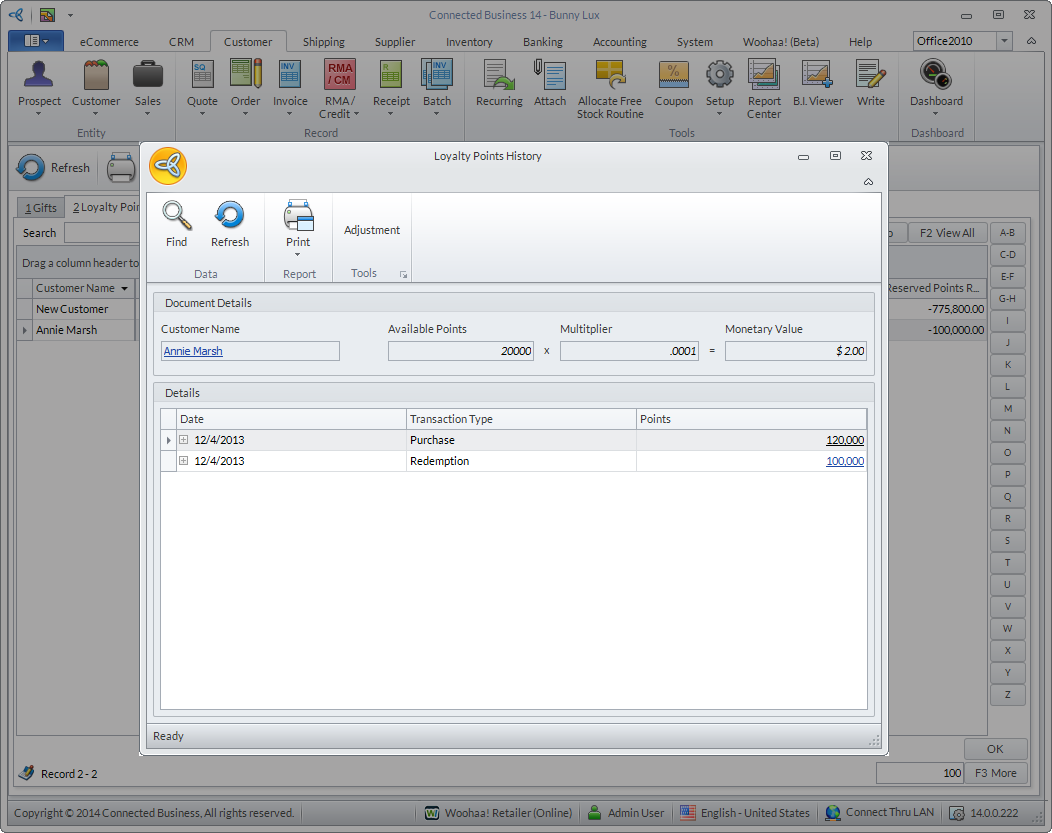Expand the Purchase transaction row
The height and width of the screenshot is (833, 1052).
click(184, 440)
